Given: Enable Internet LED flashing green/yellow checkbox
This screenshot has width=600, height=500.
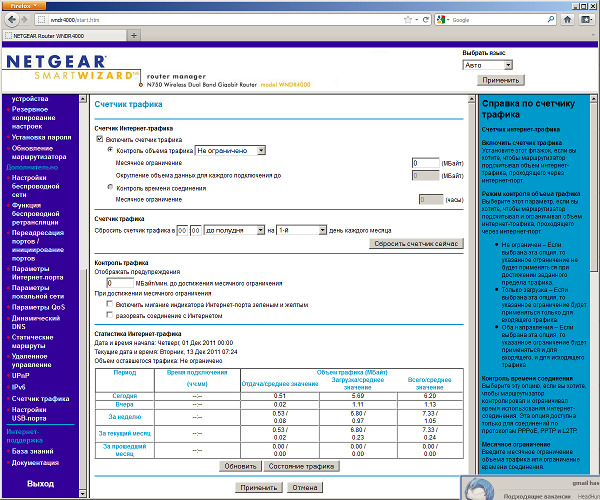Looking at the screenshot, I should (110, 304).
